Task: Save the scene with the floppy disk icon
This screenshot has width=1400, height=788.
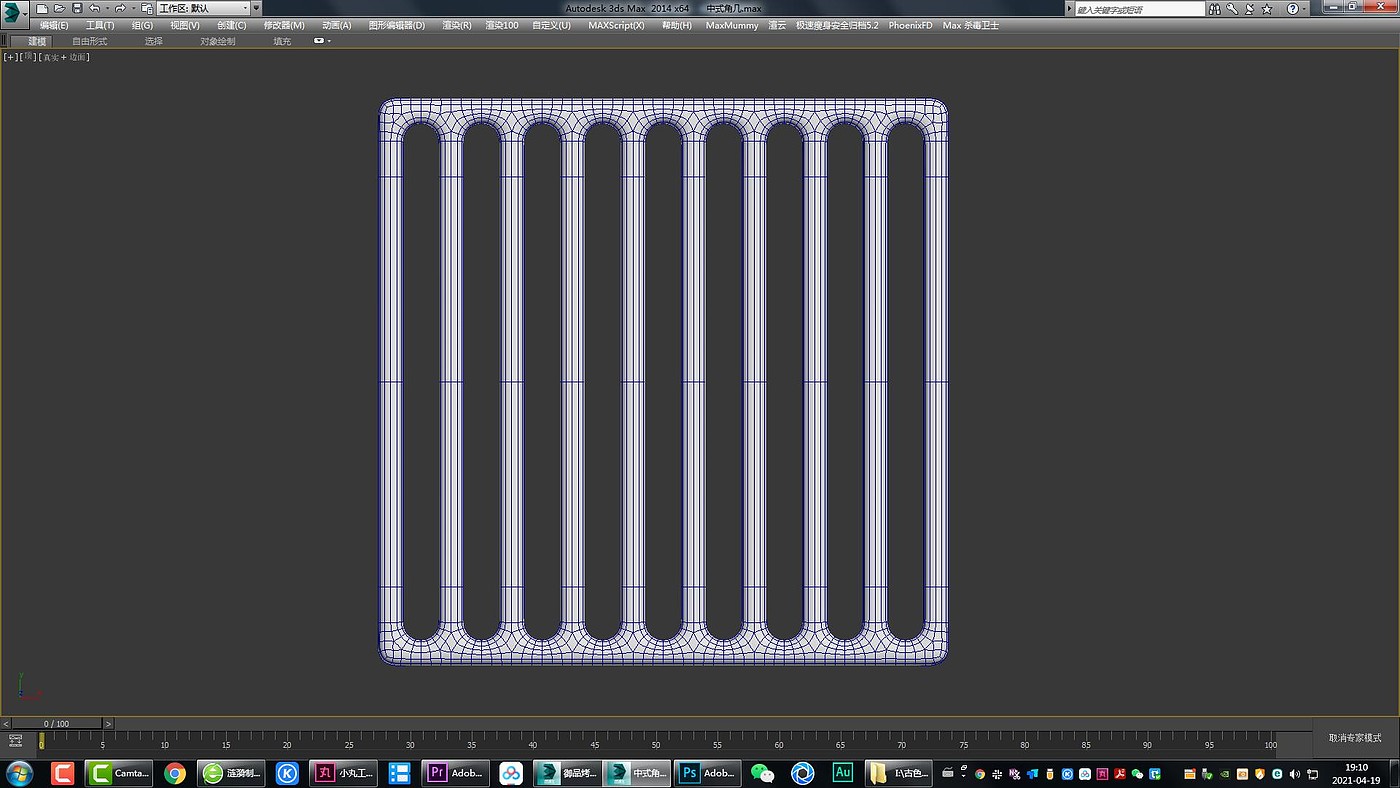Action: 77,8
